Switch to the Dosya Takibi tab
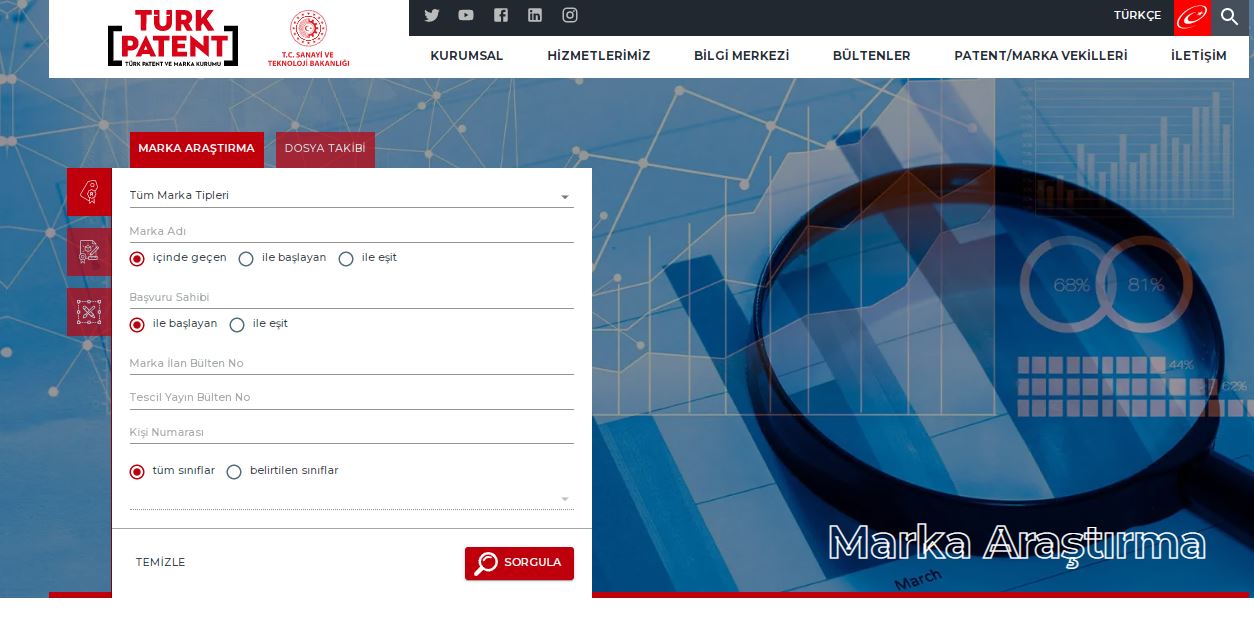Screen dimensions: 1254x638 click(x=325, y=149)
